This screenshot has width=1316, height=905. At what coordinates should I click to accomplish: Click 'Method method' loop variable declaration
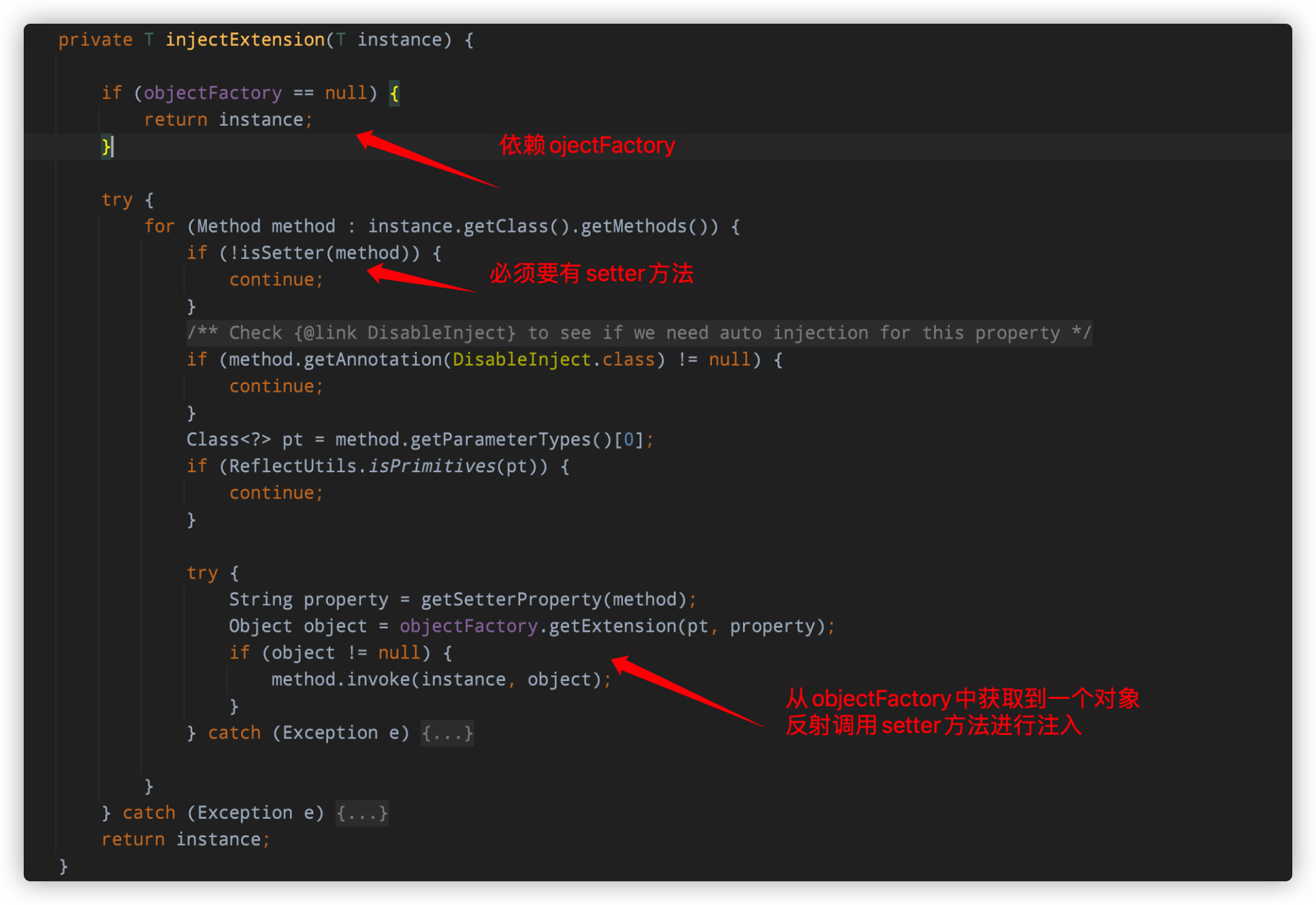coord(266,227)
